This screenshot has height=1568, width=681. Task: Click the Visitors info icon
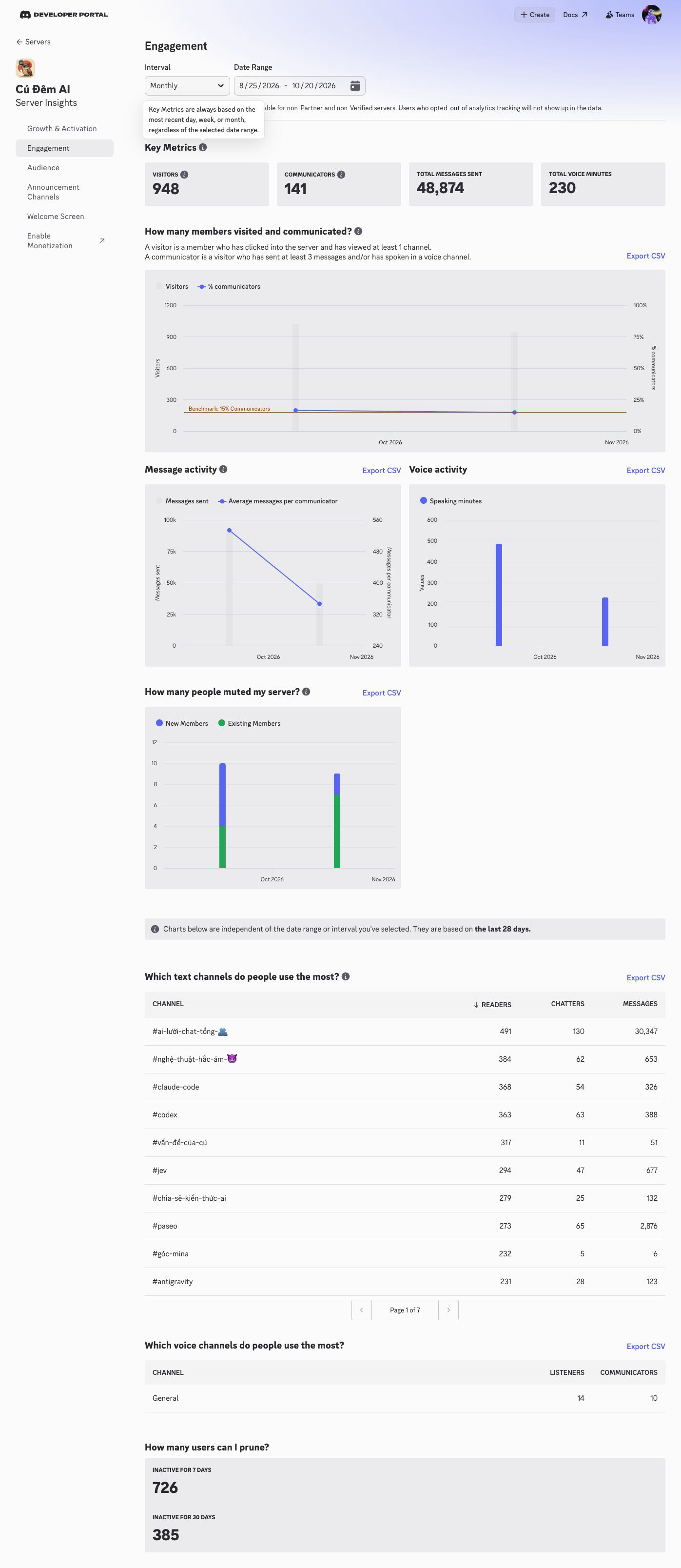(x=184, y=175)
